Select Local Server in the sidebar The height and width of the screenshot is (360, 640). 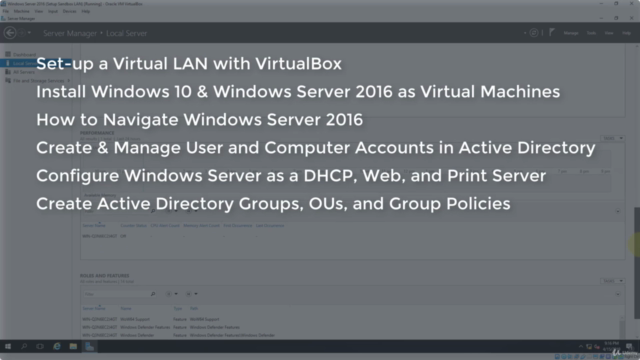[x=36, y=63]
